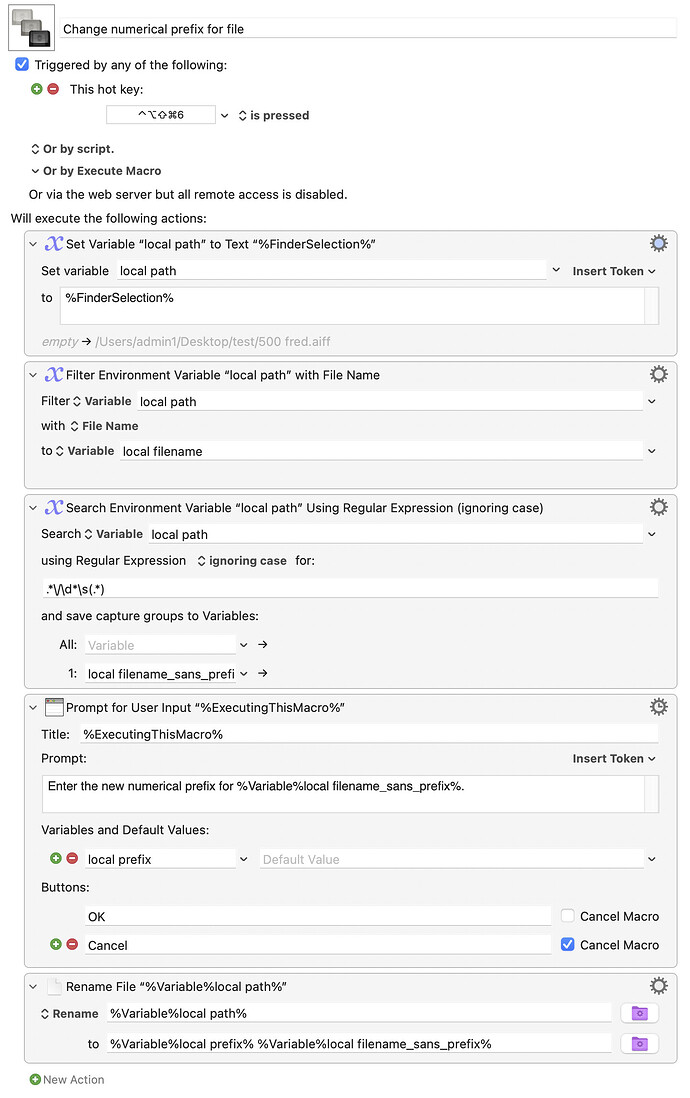Click folder chooser icon beside Rename source path

639,1013
